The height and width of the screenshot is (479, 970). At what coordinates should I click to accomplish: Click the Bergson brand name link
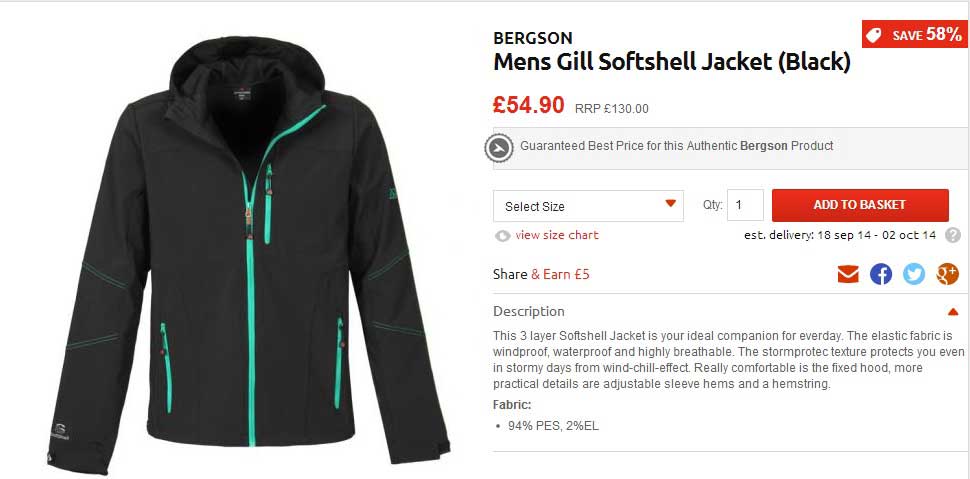click(533, 38)
